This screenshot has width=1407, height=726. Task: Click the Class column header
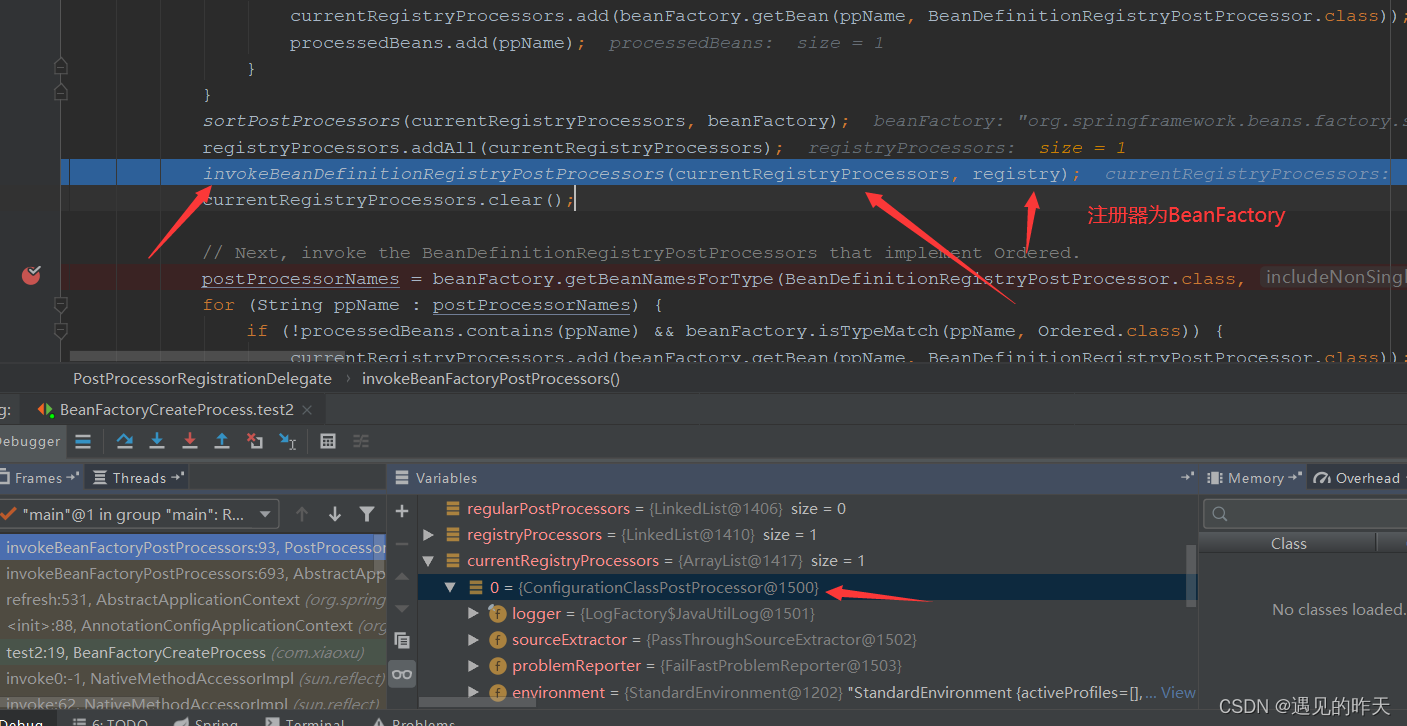pos(1288,543)
